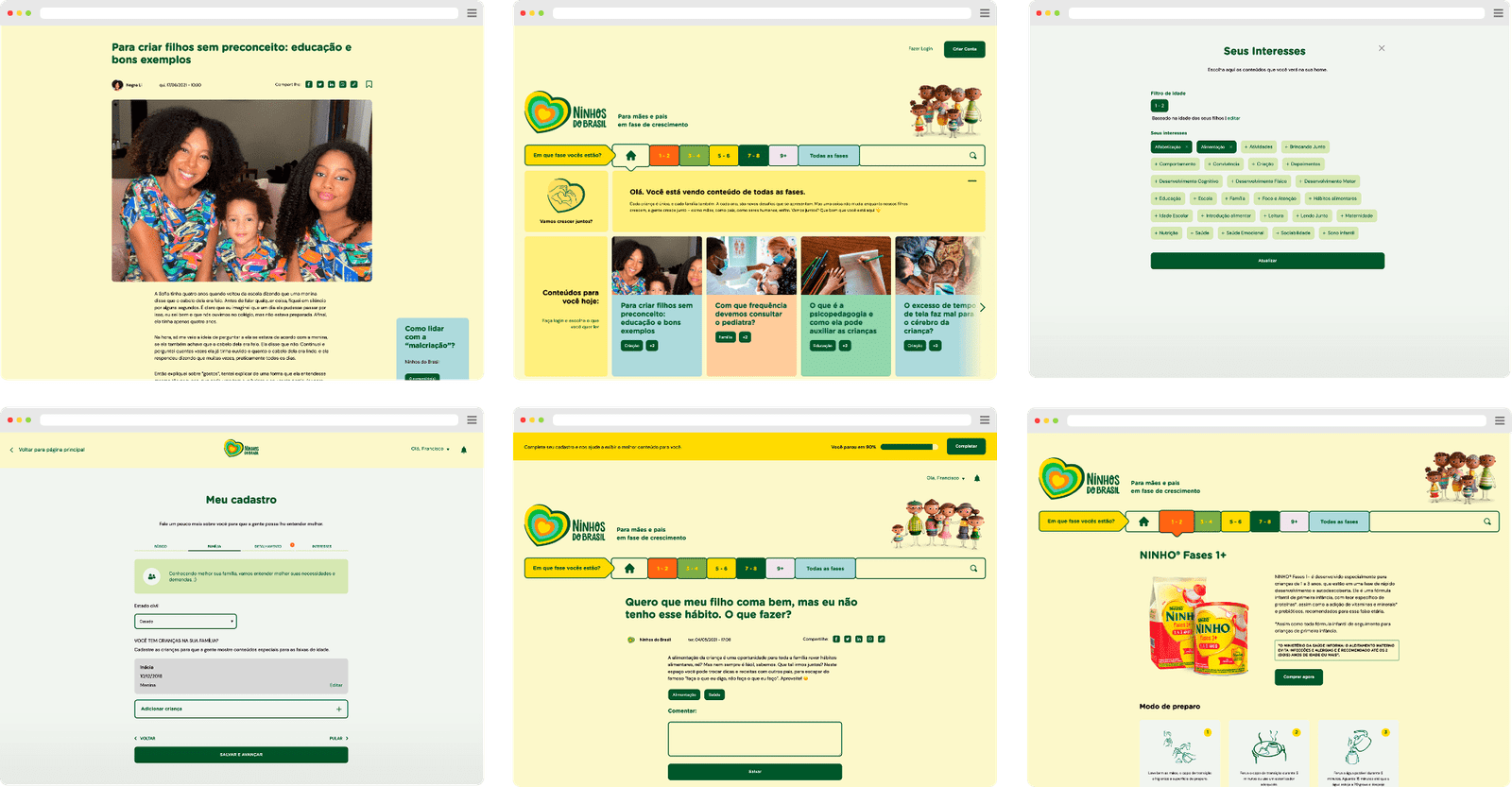This screenshot has height=787, width=1512.
Task: Click LinkedIn share icon in 'Quero que meu filho' article
Action: pos(859,639)
